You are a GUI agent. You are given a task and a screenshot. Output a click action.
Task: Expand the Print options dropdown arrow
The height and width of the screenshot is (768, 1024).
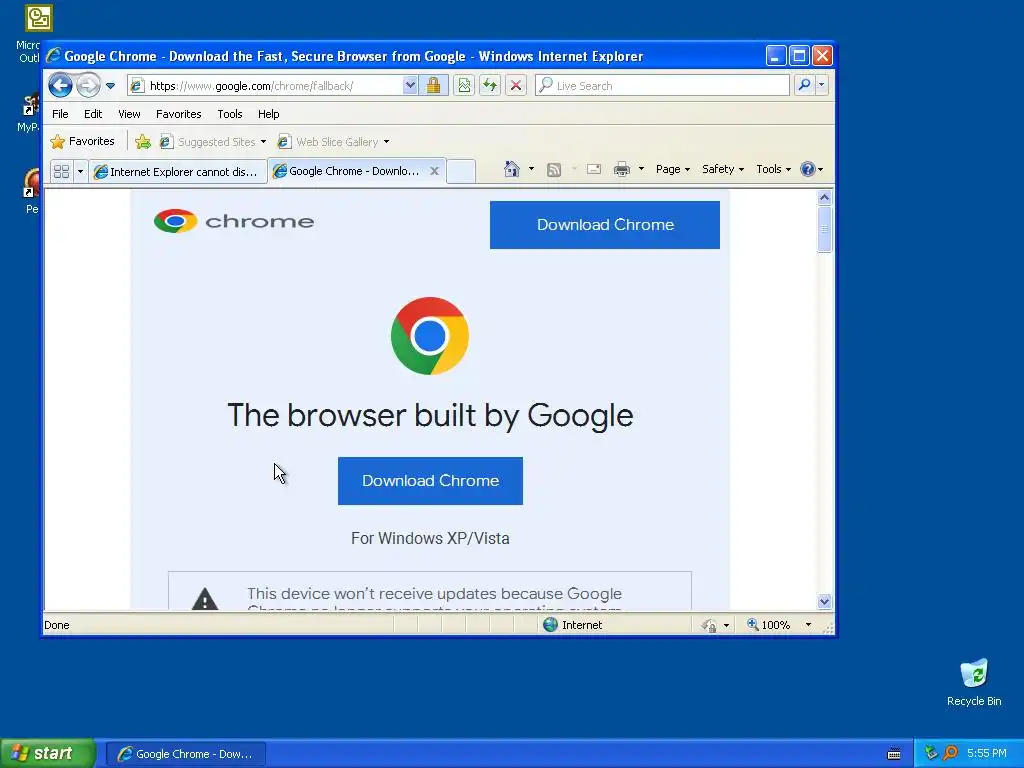pos(641,169)
